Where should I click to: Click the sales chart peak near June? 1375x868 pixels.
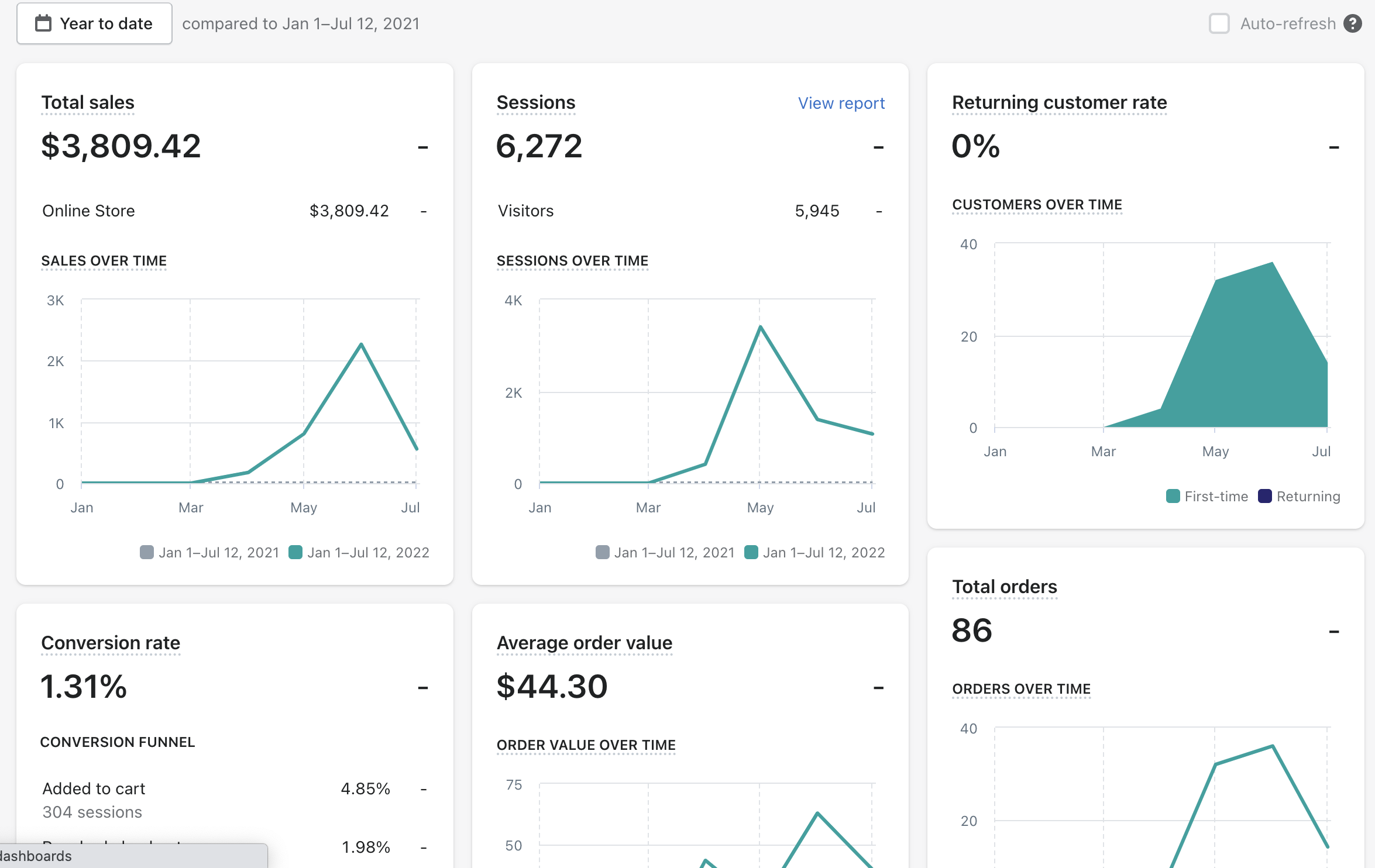[361, 345]
